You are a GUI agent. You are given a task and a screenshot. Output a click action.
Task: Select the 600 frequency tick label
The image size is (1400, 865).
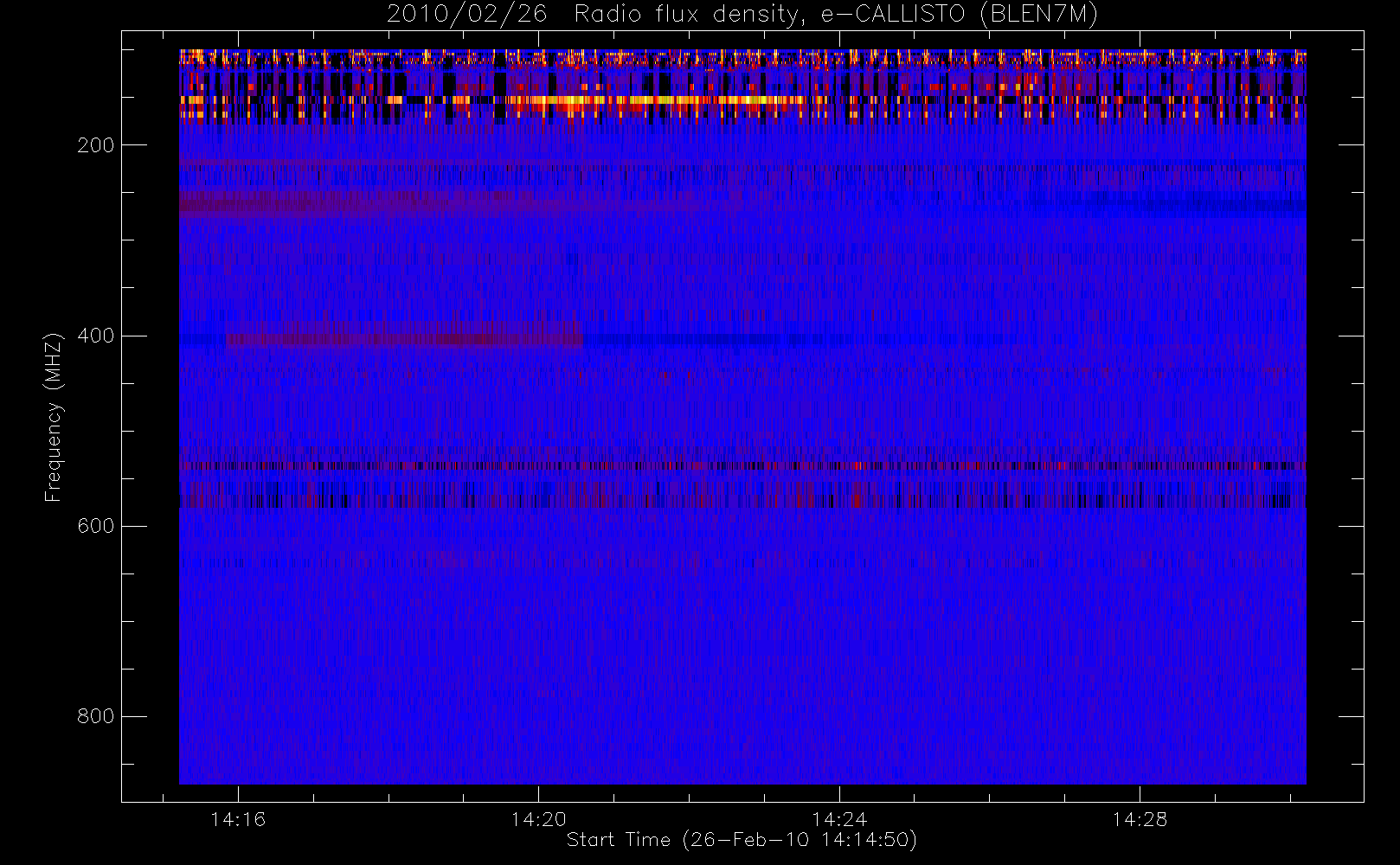(x=96, y=526)
